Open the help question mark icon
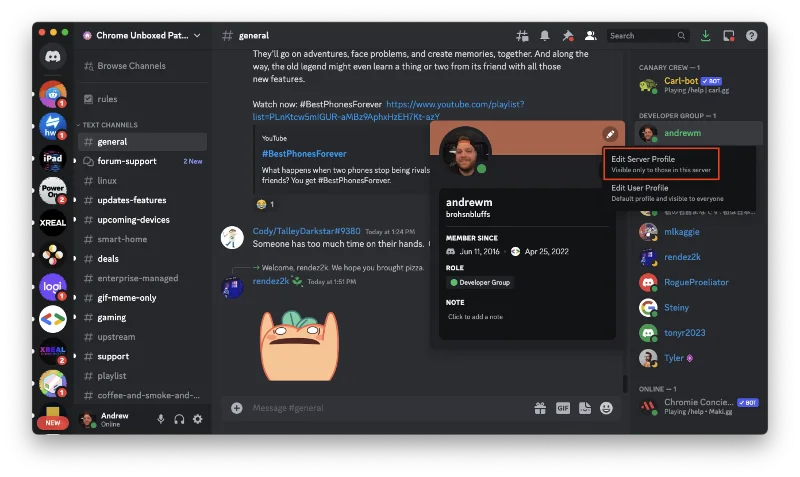 click(x=752, y=36)
